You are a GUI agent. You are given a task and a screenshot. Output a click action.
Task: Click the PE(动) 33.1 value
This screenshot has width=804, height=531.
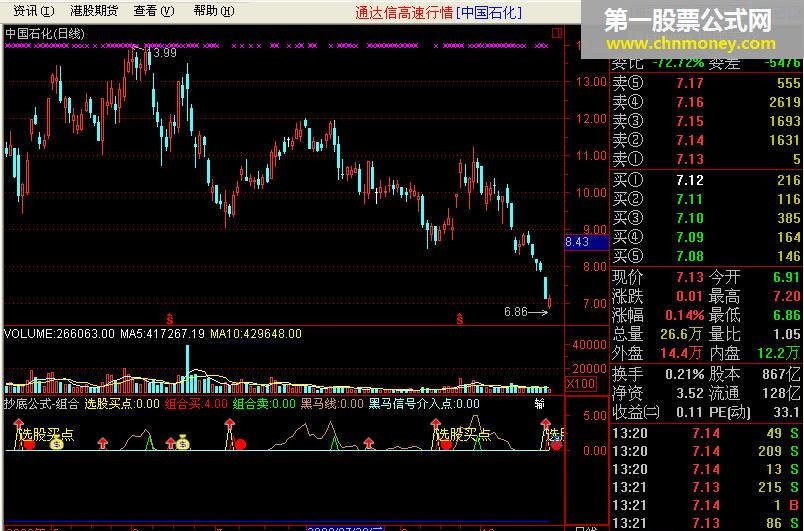click(x=787, y=412)
